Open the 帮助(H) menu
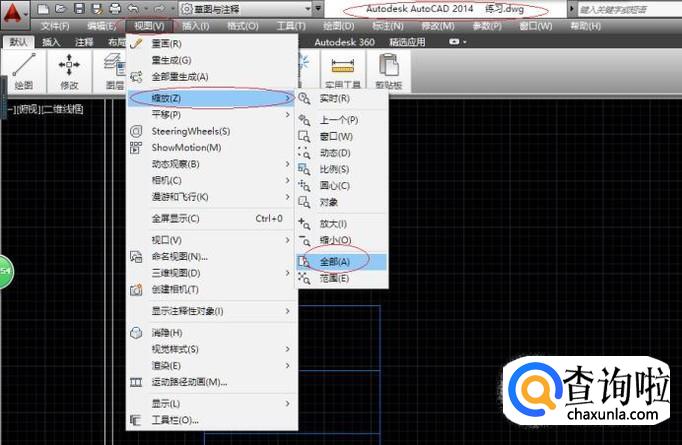The width and height of the screenshot is (682, 445). (585, 26)
